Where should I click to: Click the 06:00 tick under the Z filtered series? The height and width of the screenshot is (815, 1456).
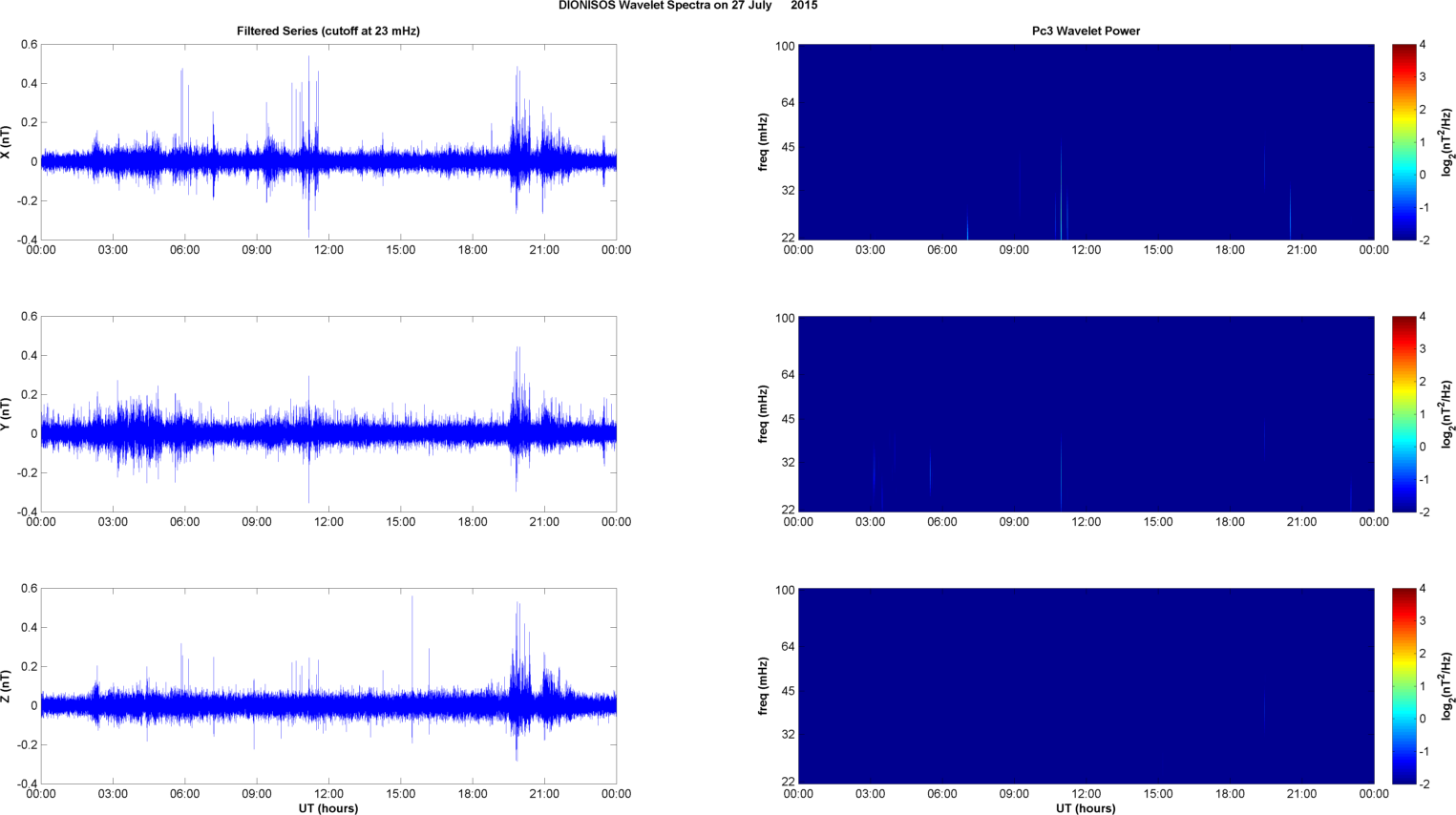point(185,794)
